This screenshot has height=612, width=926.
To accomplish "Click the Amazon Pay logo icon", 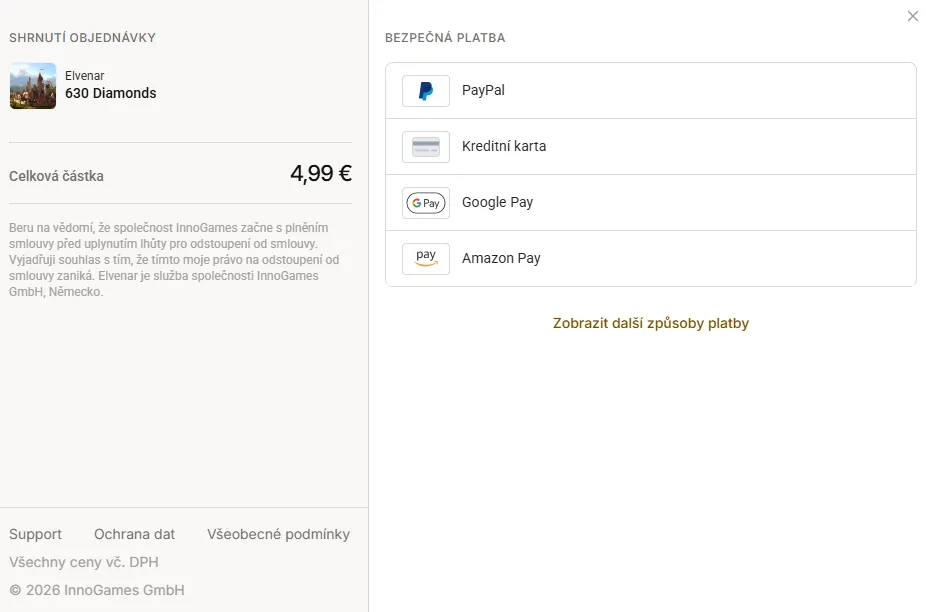I will pos(426,259).
